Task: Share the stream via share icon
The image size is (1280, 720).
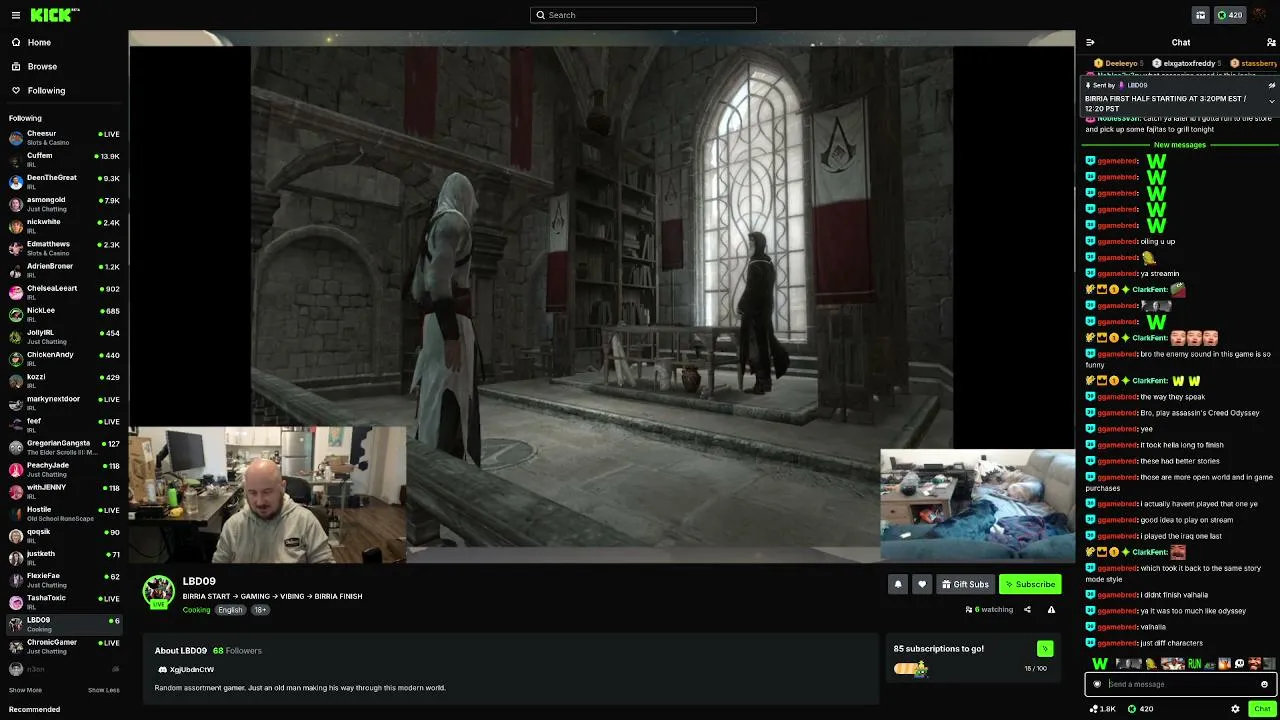Action: click(x=1027, y=609)
